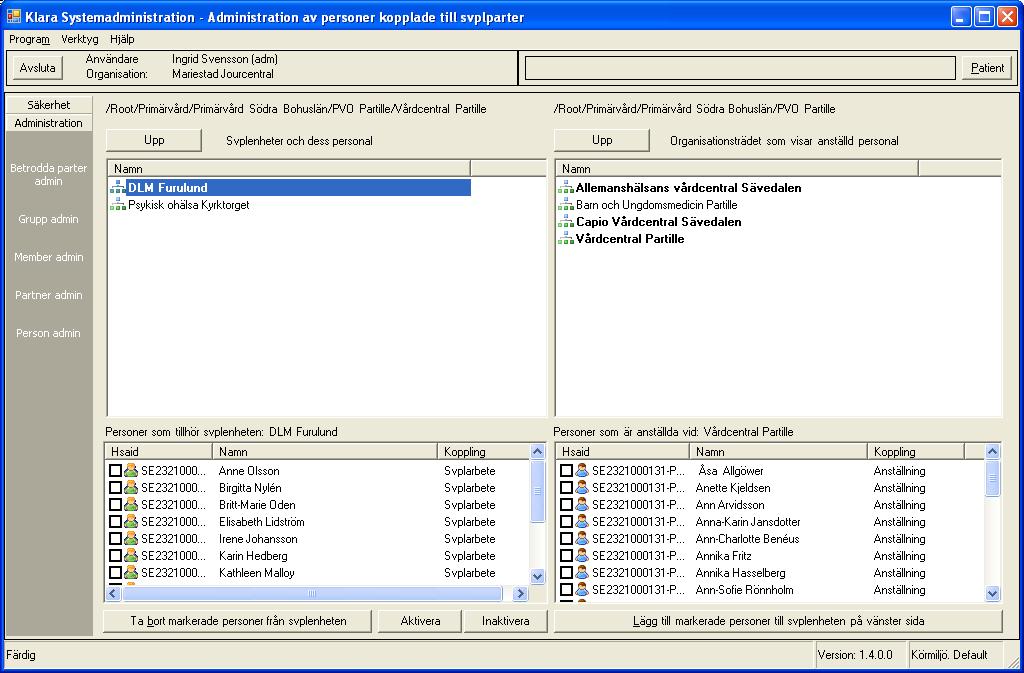Viewport: 1024px width, 673px height.
Task: Click the person icon in Birgitta Nylén's row
Action: click(131, 488)
